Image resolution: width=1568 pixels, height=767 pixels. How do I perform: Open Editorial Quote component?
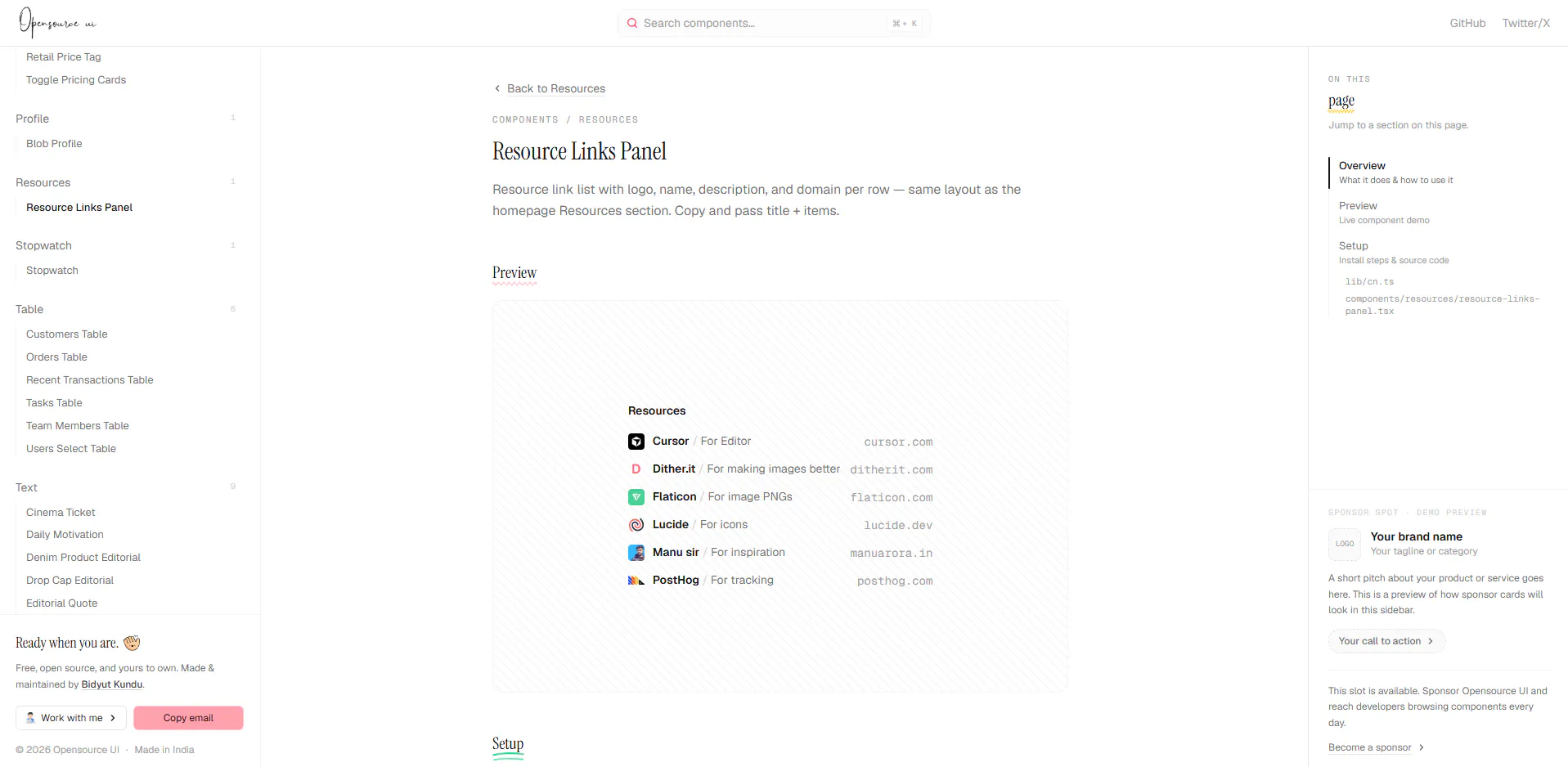pyautogui.click(x=61, y=603)
